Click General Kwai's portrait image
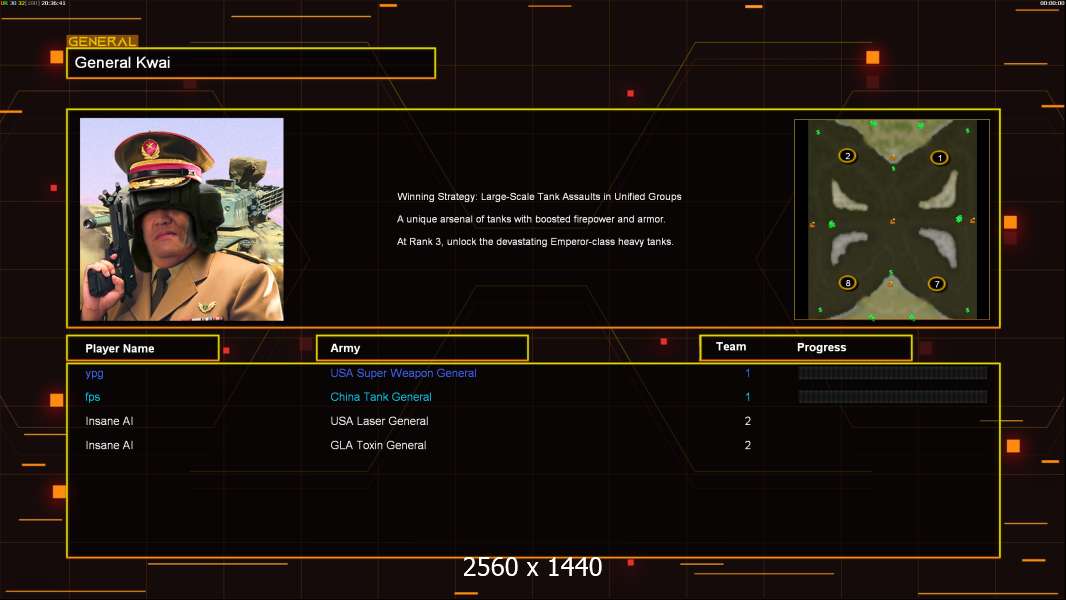Screen dimensions: 1066x600 pos(182,219)
